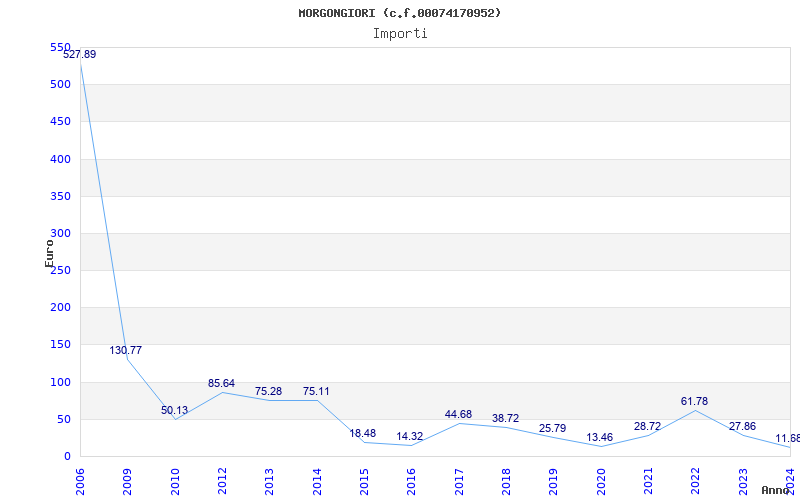Click the 0 y-axis tick label
Viewport: 800px width, 500px height.
click(x=67, y=457)
